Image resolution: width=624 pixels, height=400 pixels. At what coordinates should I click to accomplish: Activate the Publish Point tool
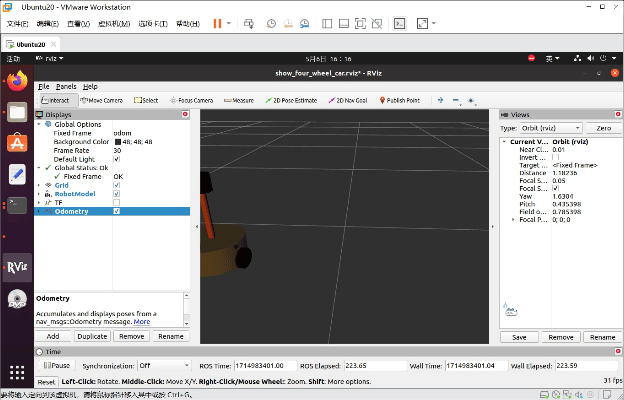[x=400, y=100]
